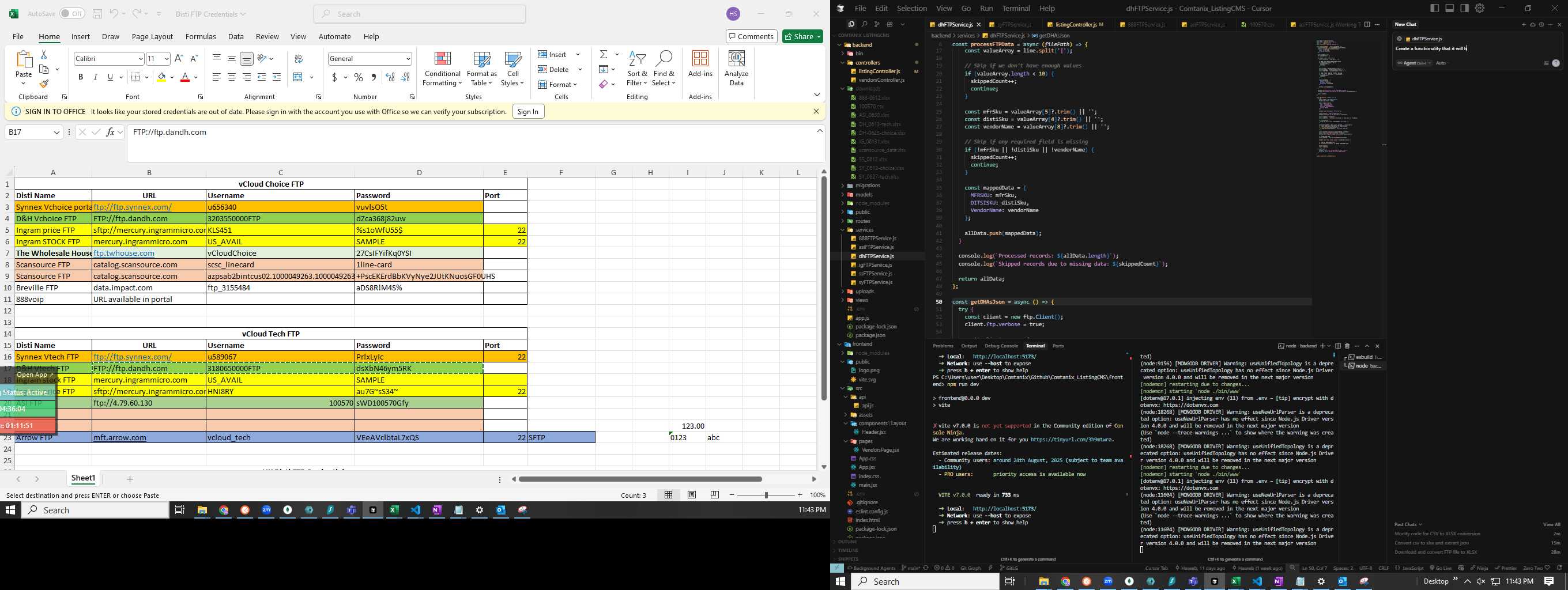Click the Excel search box in title bar
This screenshot has width=1568, height=590.
coord(420,13)
